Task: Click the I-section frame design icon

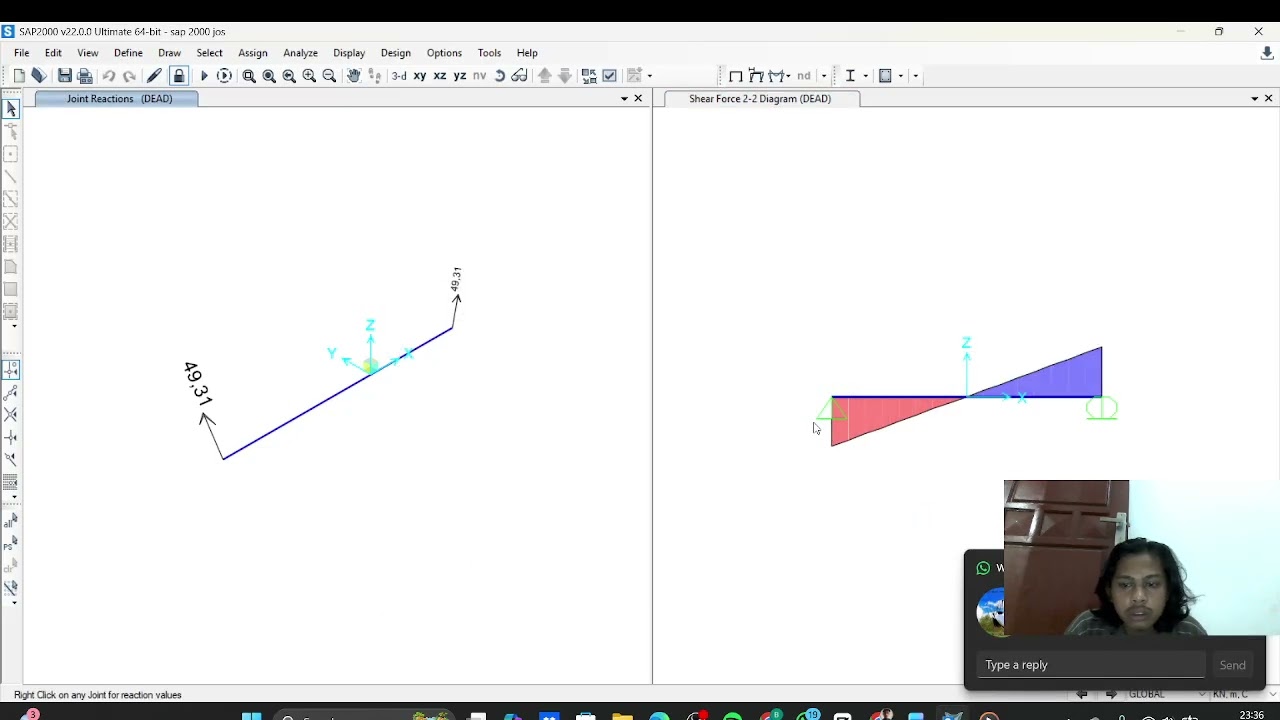Action: (850, 76)
